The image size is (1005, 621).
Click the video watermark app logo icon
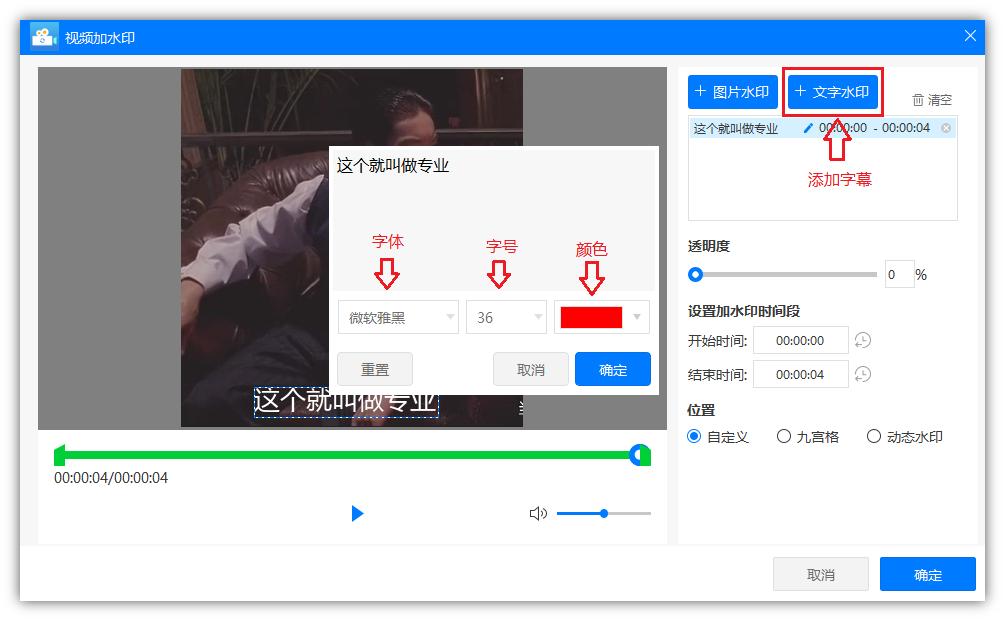44,37
